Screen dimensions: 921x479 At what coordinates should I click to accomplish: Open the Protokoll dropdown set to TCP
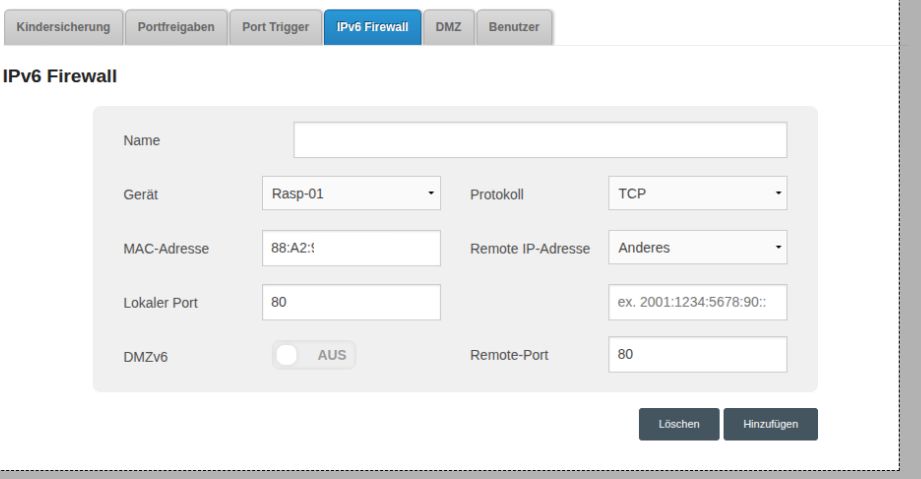pos(697,193)
